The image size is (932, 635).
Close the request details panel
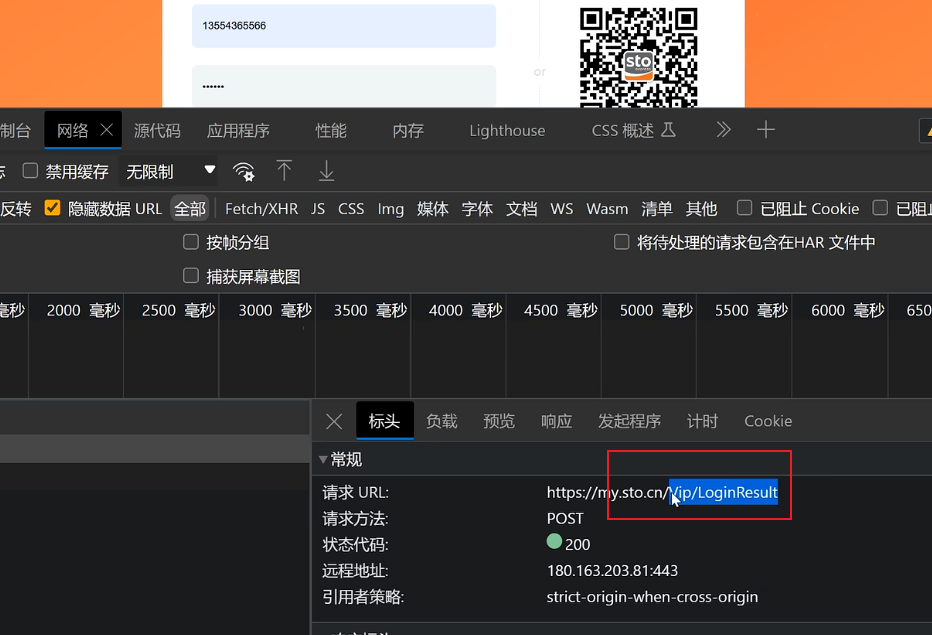(334, 421)
